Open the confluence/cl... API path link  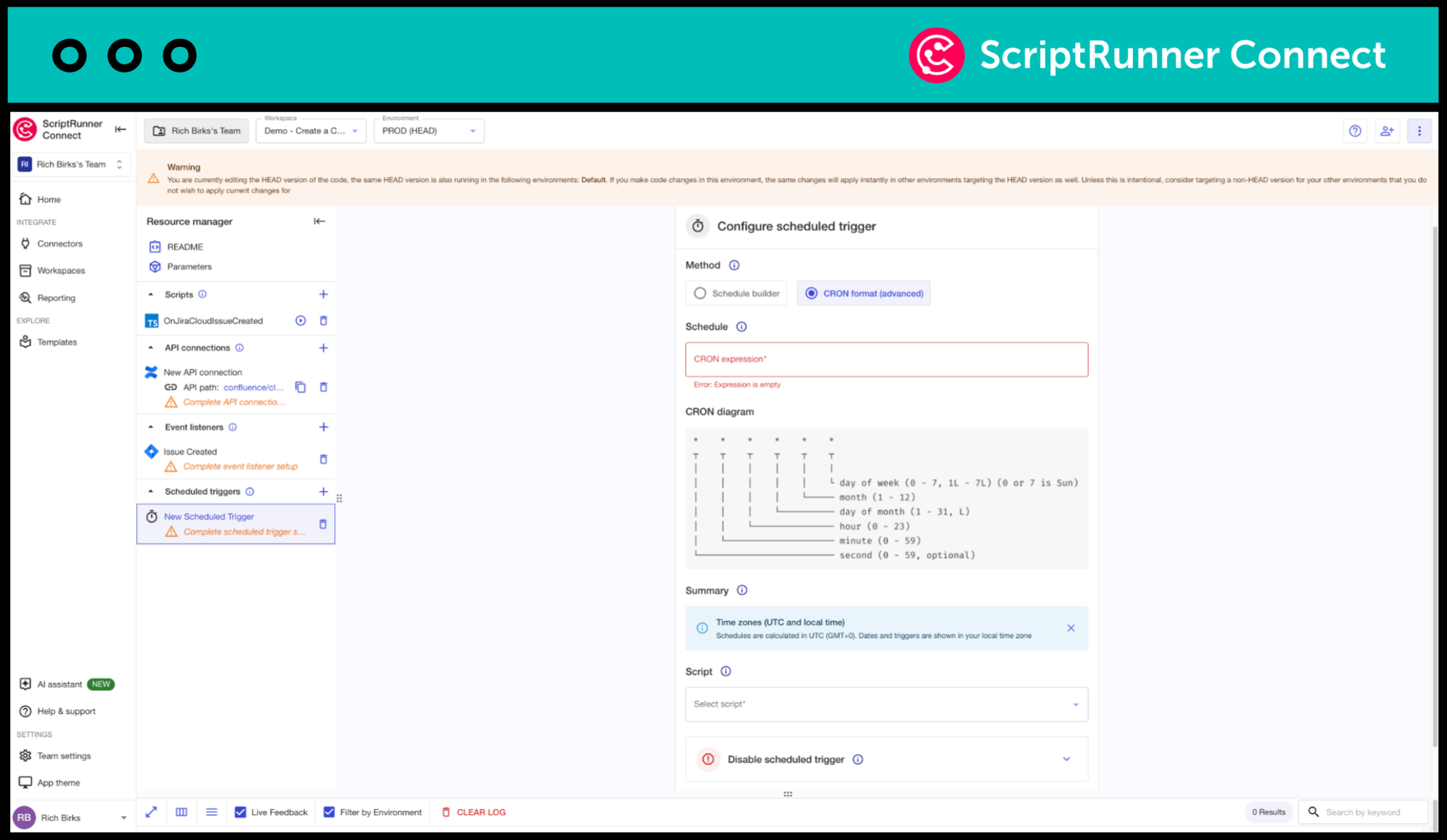coord(253,388)
